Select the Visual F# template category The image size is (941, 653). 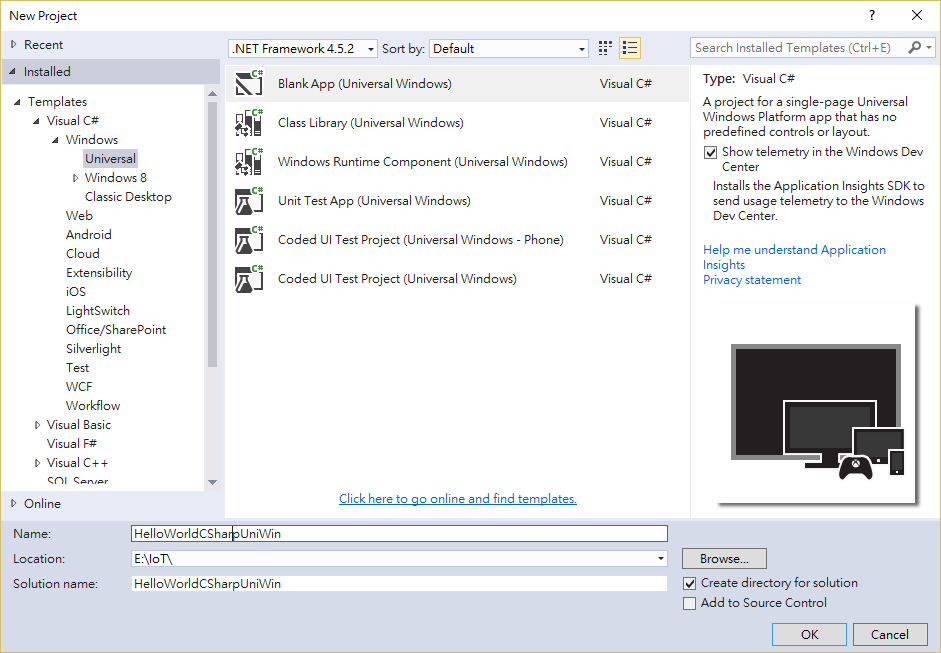[x=72, y=444]
